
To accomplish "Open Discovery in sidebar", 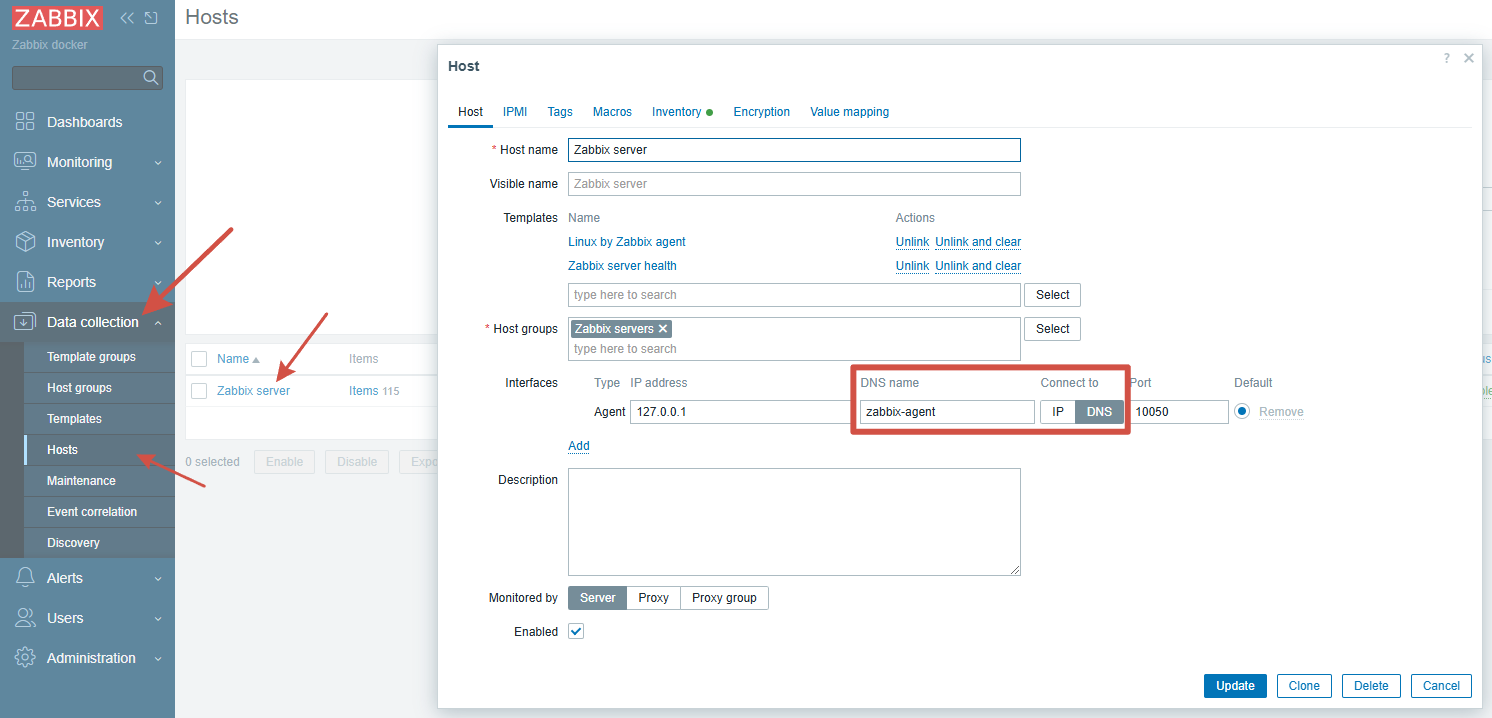I will click(x=99, y=543).
